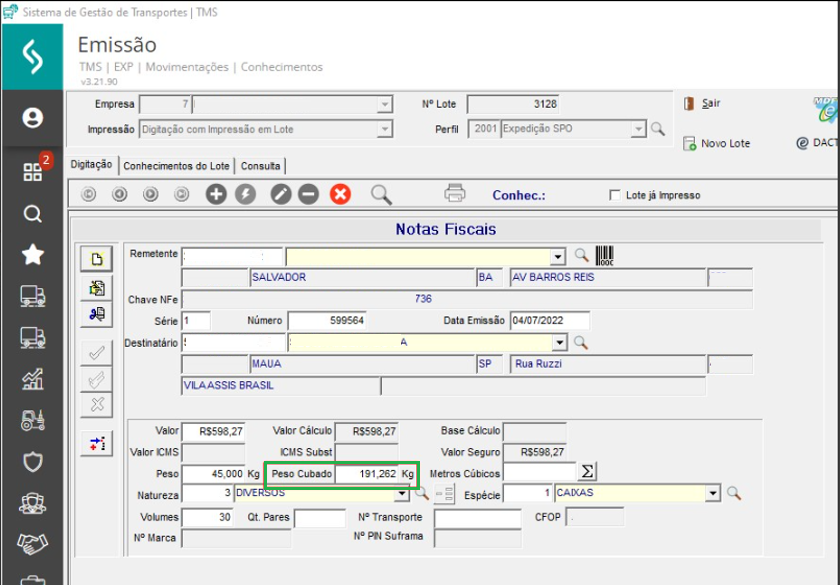Viewport: 840px width, 585px height.
Task: Click the shield icon in sidebar
Action: (x=32, y=462)
